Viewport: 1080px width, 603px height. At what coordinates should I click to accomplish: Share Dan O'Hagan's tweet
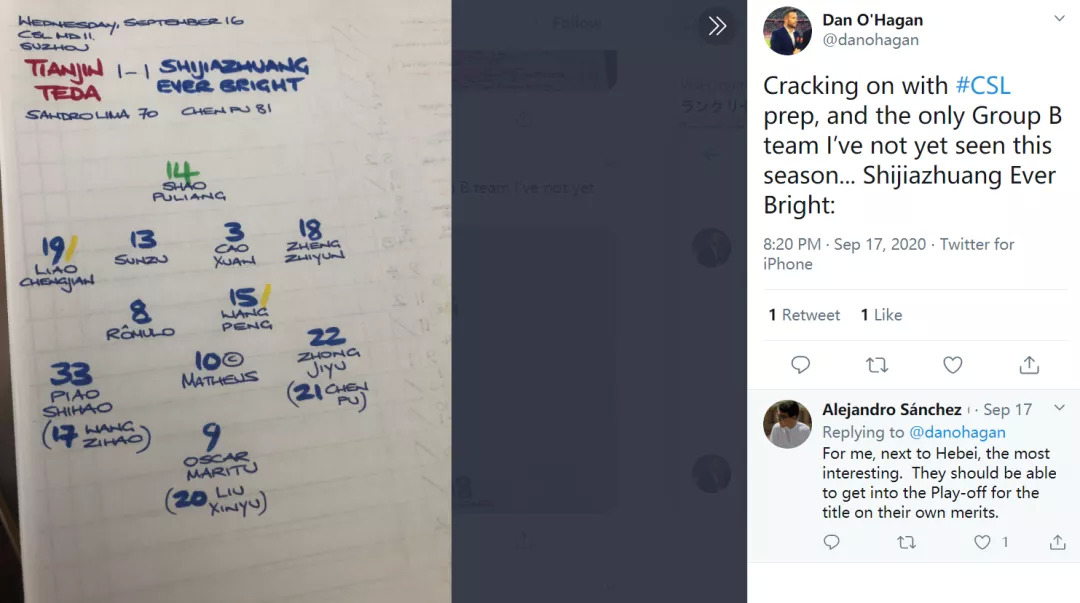click(x=1029, y=365)
